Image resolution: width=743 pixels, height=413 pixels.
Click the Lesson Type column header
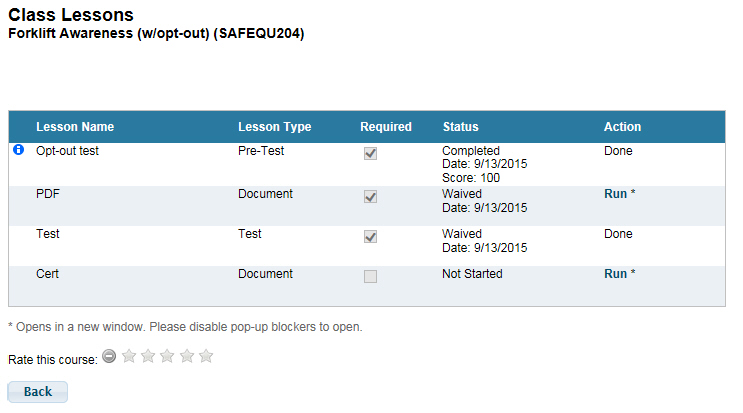point(274,127)
